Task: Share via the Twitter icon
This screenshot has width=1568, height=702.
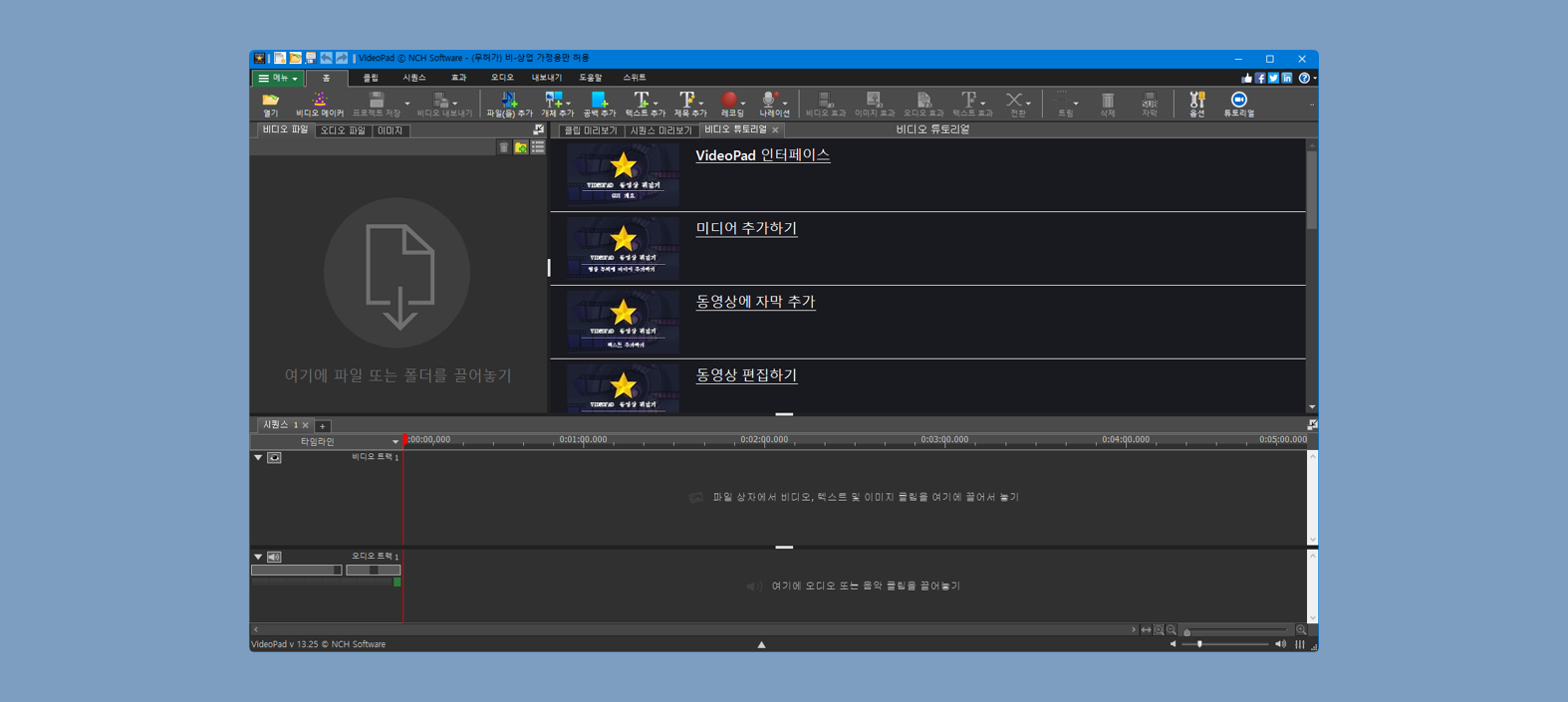Action: (x=1273, y=78)
